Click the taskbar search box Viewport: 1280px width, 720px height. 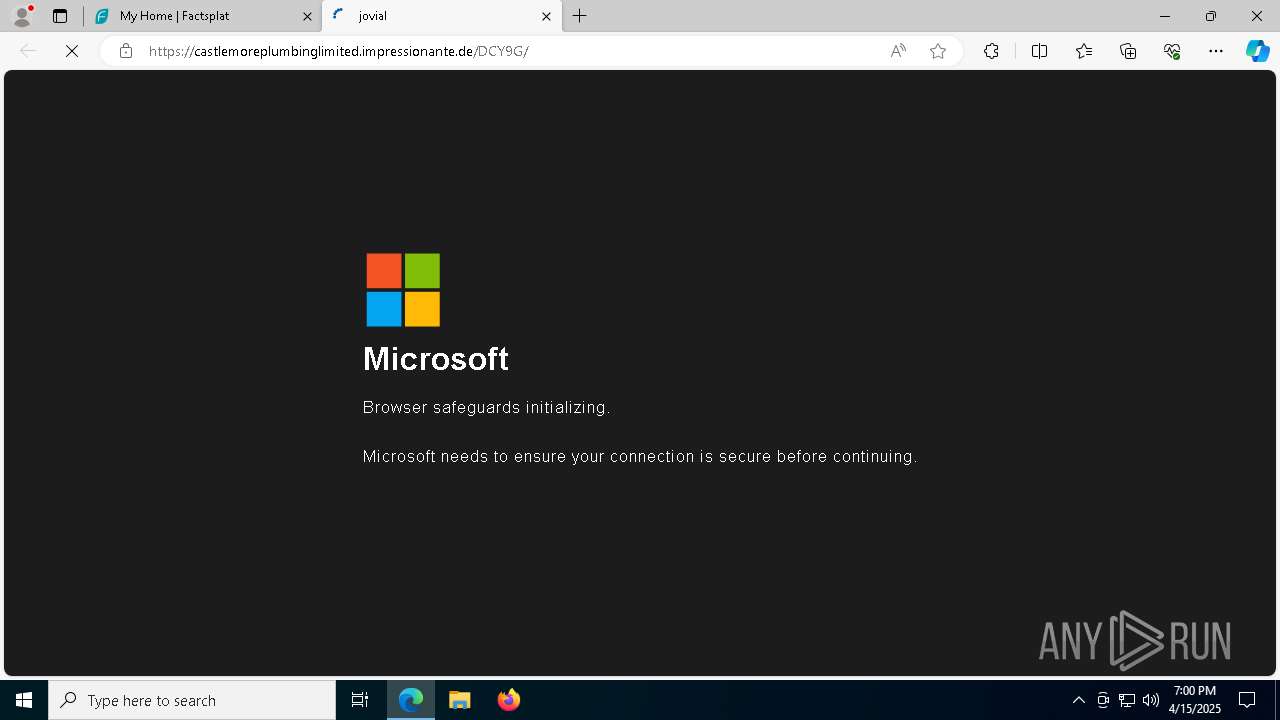coord(192,700)
